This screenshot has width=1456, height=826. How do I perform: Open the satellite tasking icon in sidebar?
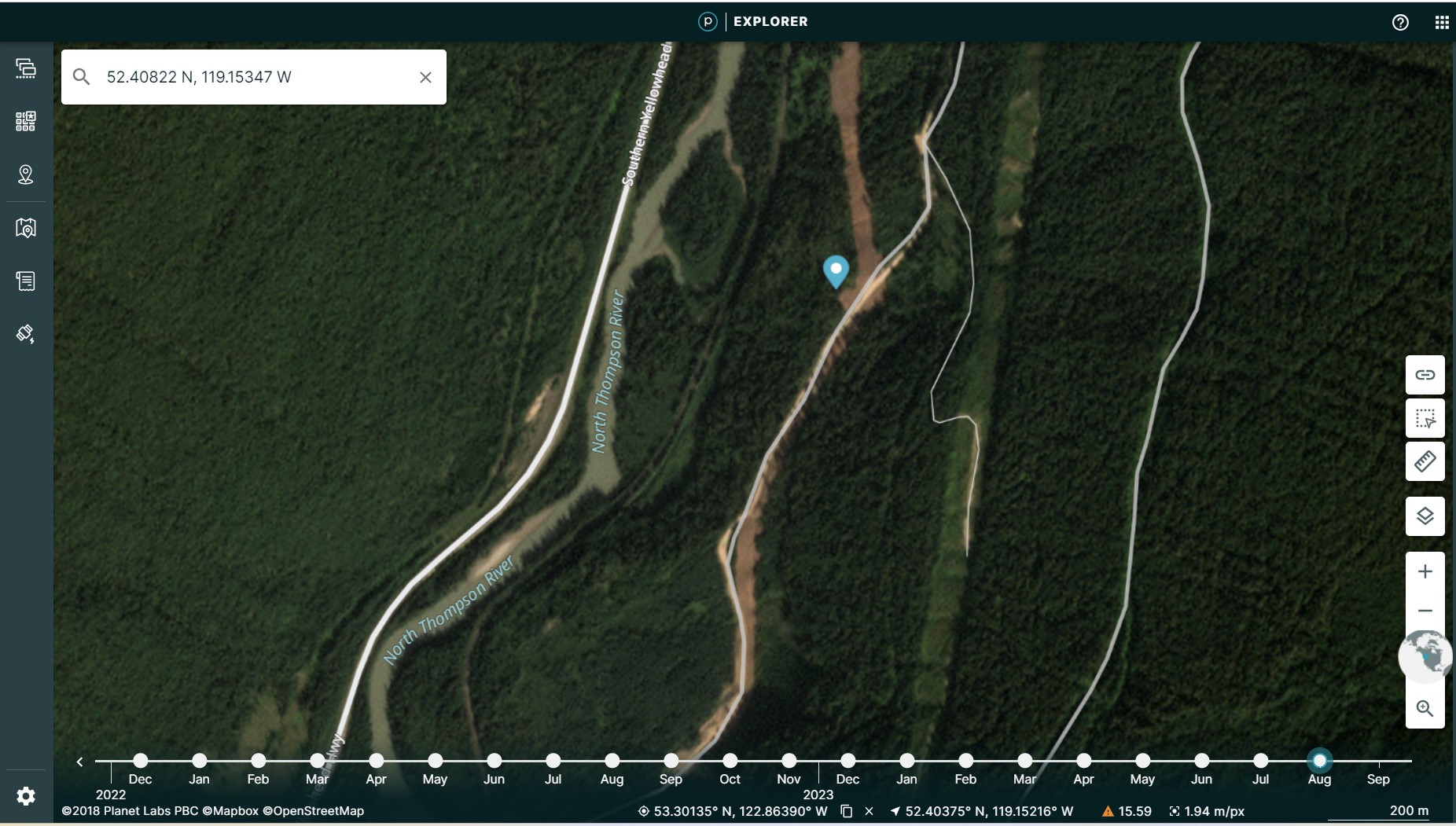tap(26, 334)
